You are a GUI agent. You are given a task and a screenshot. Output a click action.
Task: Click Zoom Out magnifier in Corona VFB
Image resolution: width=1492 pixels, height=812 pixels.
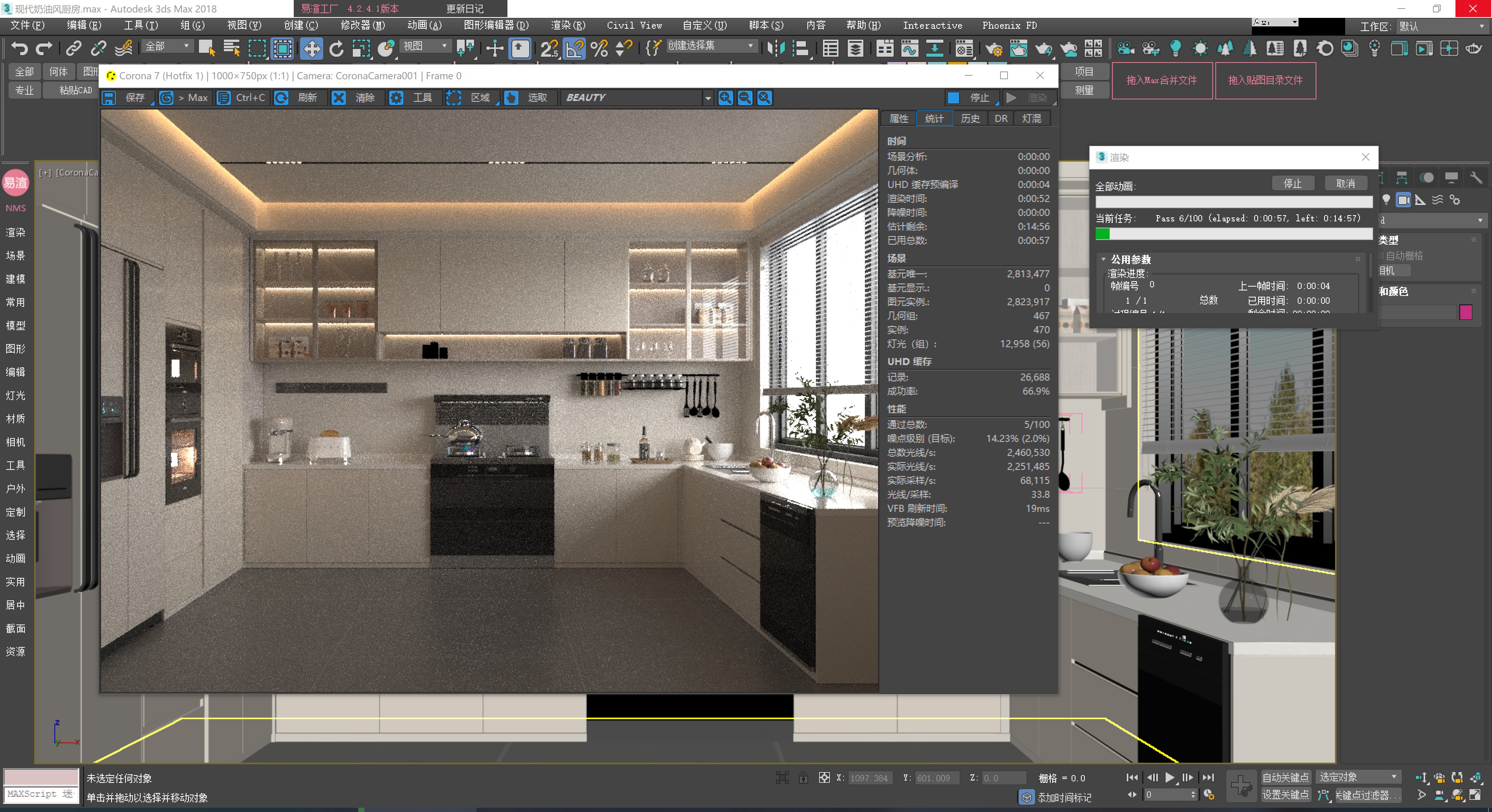point(746,98)
